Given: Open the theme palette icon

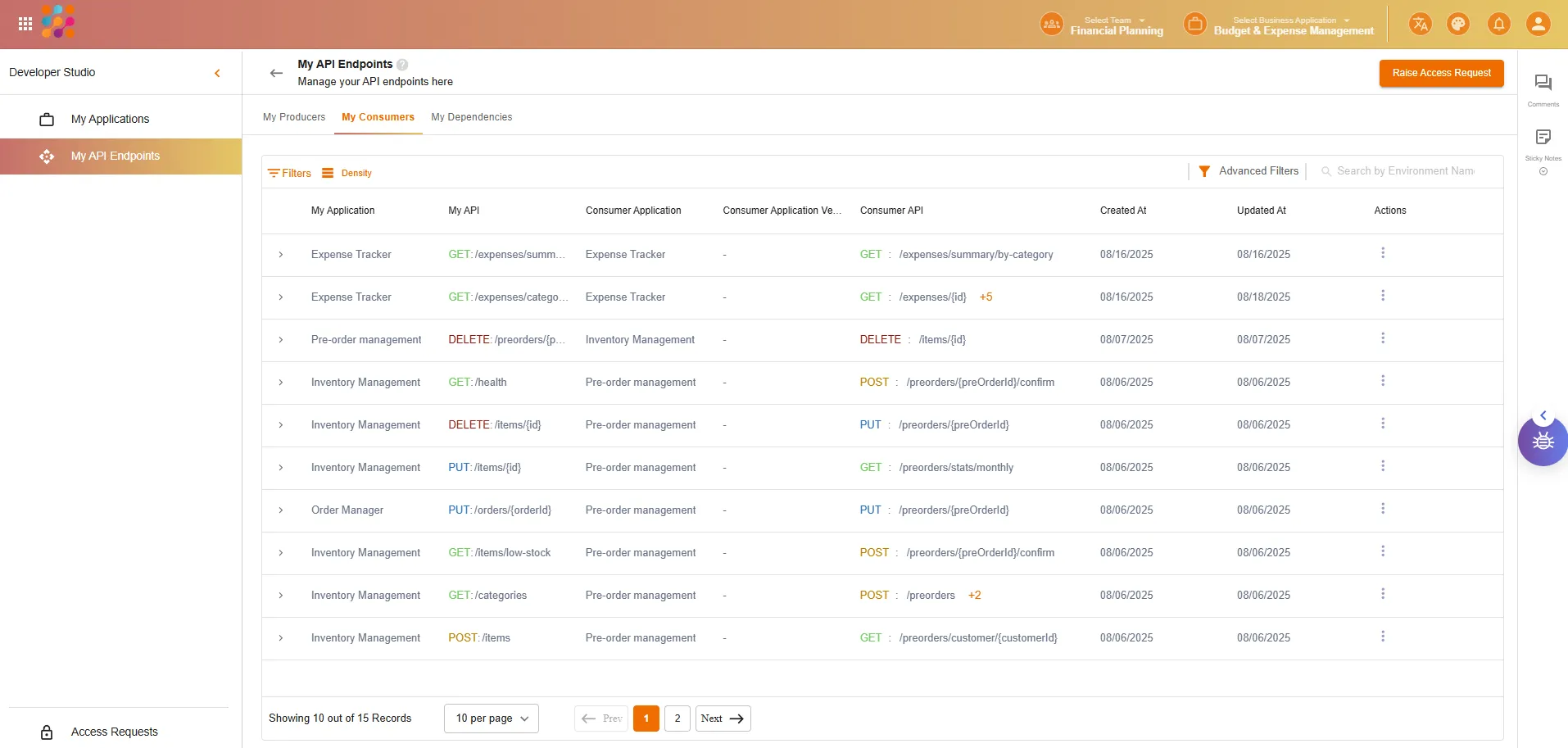Looking at the screenshot, I should coord(1458,24).
